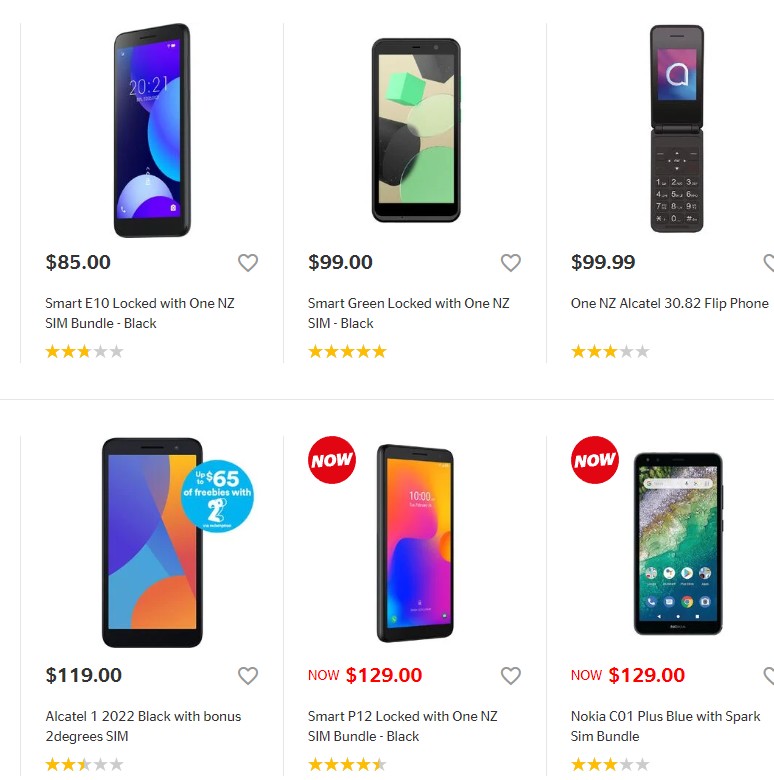View Smart E10 phone image
Screen dimensions: 774x780
tap(152, 130)
